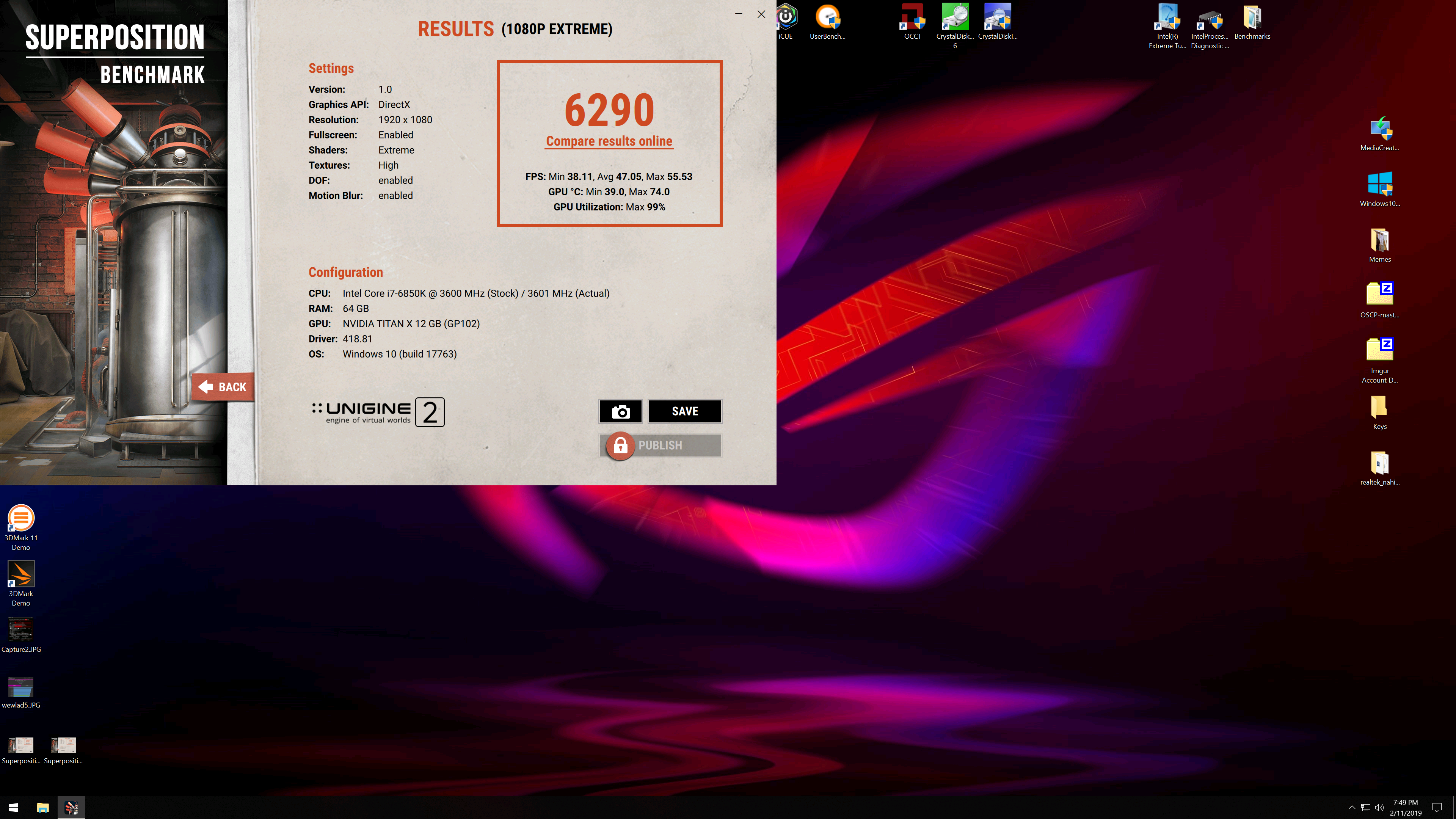The image size is (1456, 819).
Task: Click the Unigine 2 engine logo
Action: [378, 412]
